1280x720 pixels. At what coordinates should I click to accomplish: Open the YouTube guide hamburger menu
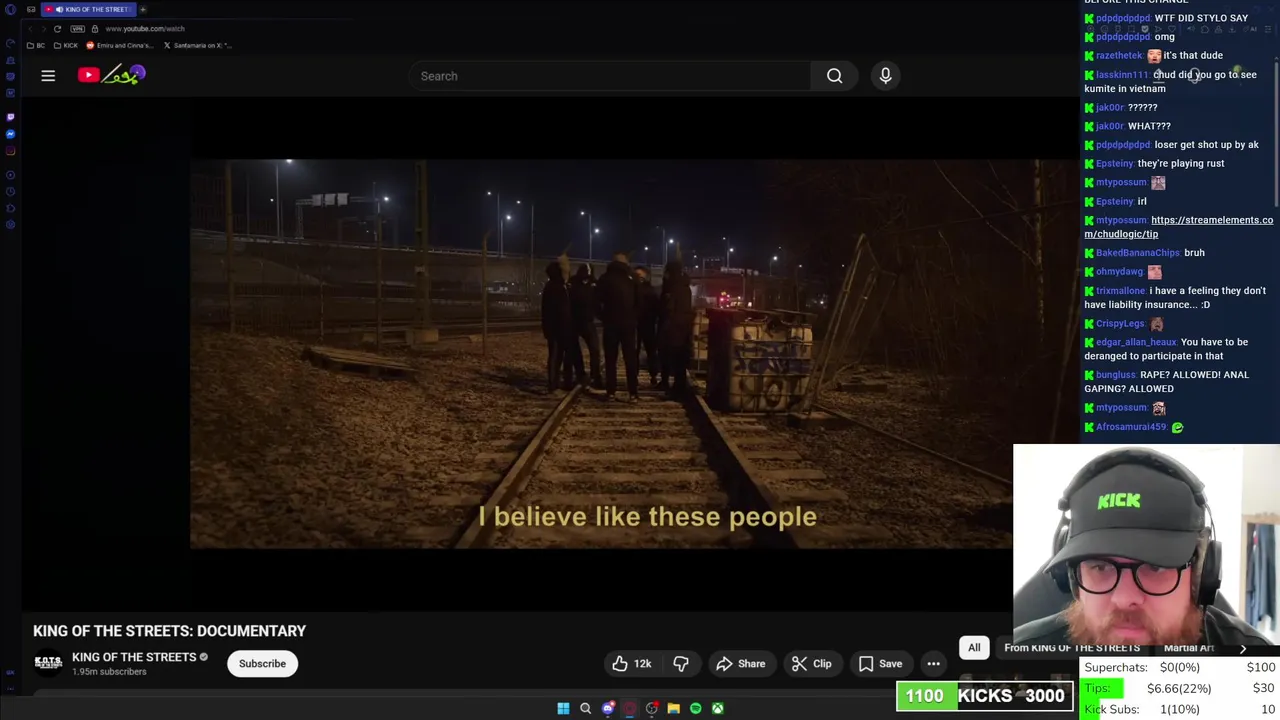pyautogui.click(x=48, y=75)
